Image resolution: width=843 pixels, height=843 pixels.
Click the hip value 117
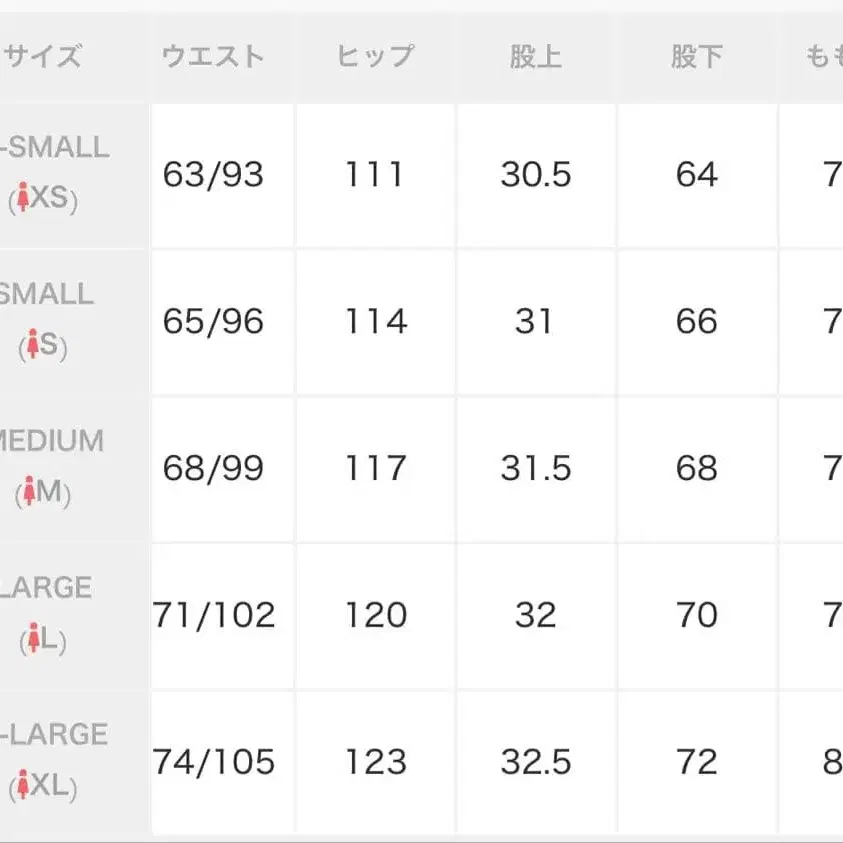[375, 468]
